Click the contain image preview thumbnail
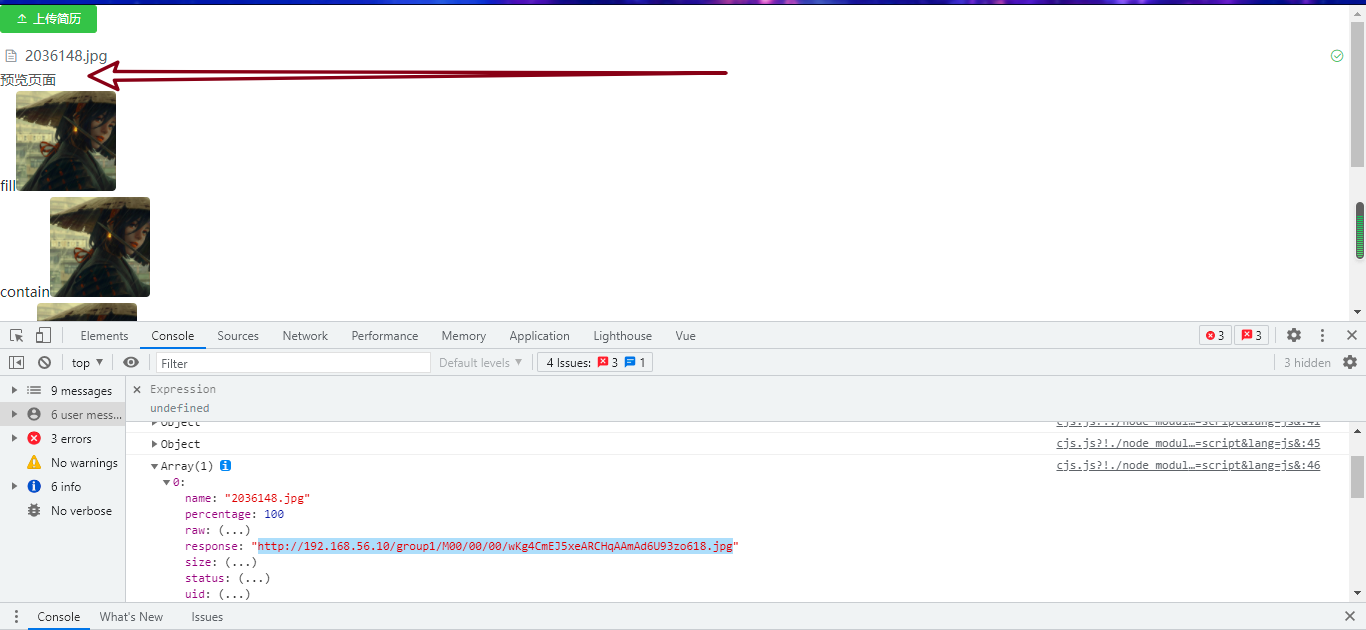The height and width of the screenshot is (630, 1366). pyautogui.click(x=100, y=246)
